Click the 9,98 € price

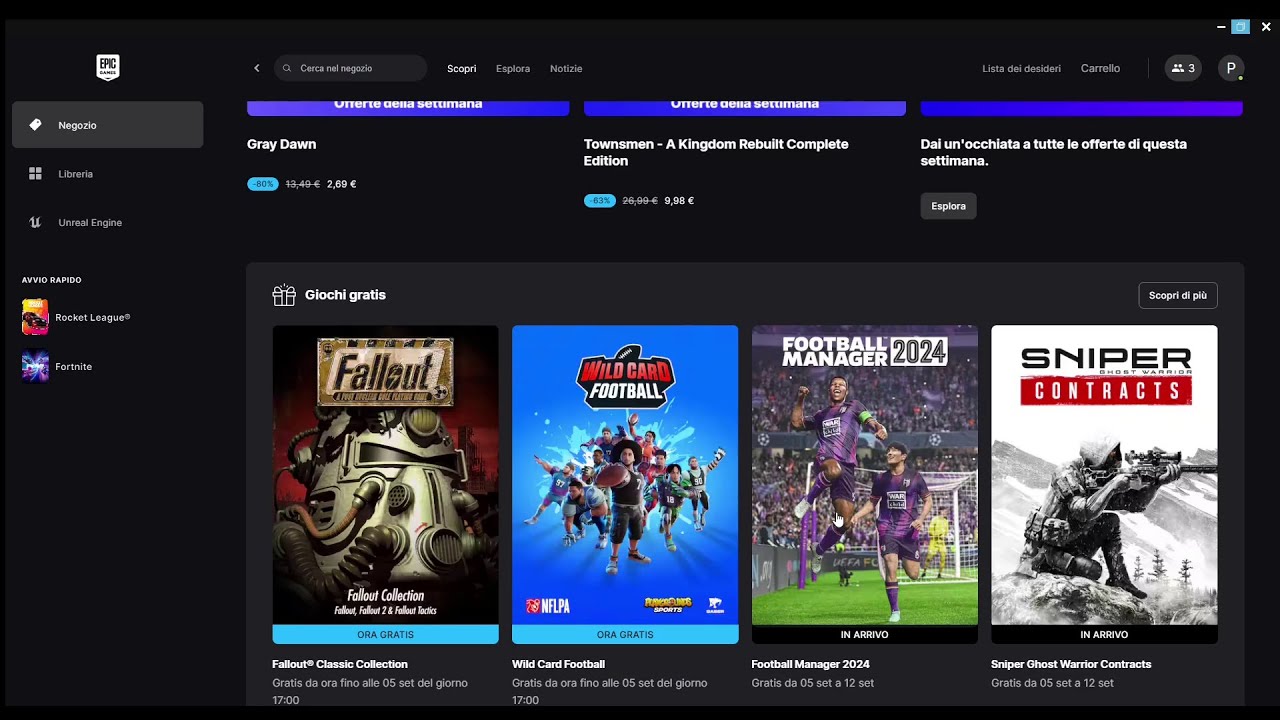click(679, 201)
